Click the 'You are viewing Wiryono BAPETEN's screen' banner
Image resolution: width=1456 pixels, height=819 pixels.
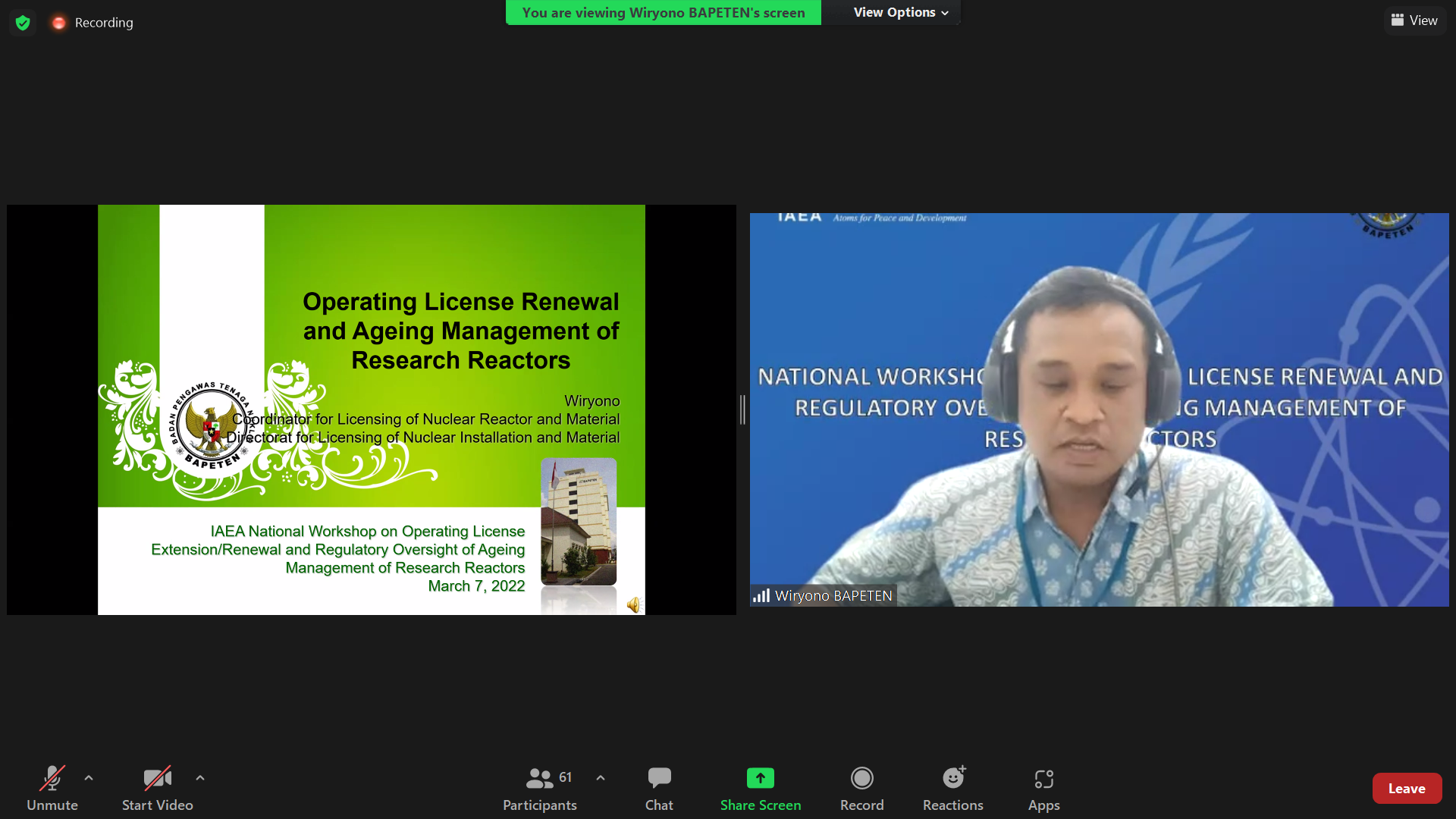pos(664,12)
